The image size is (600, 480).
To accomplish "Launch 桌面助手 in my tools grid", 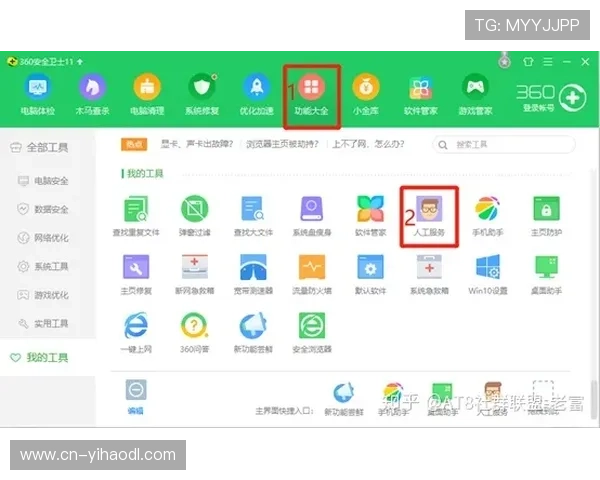I will point(546,274).
